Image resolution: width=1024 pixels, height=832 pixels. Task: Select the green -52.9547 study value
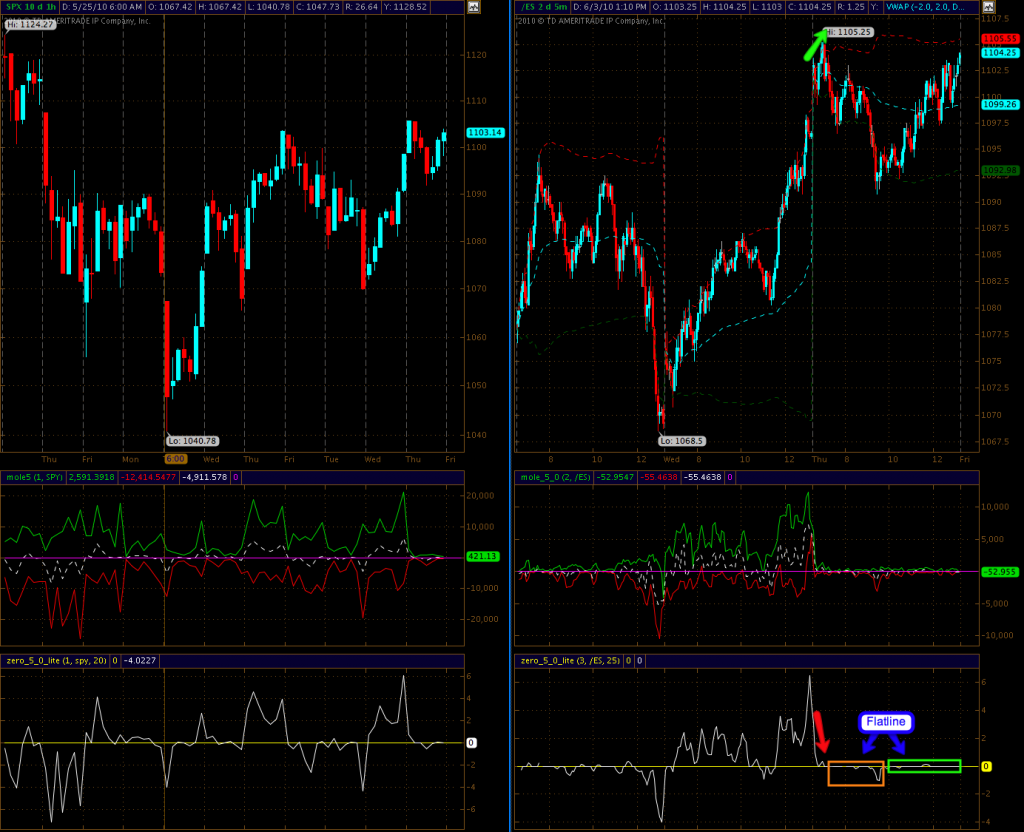tap(615, 477)
